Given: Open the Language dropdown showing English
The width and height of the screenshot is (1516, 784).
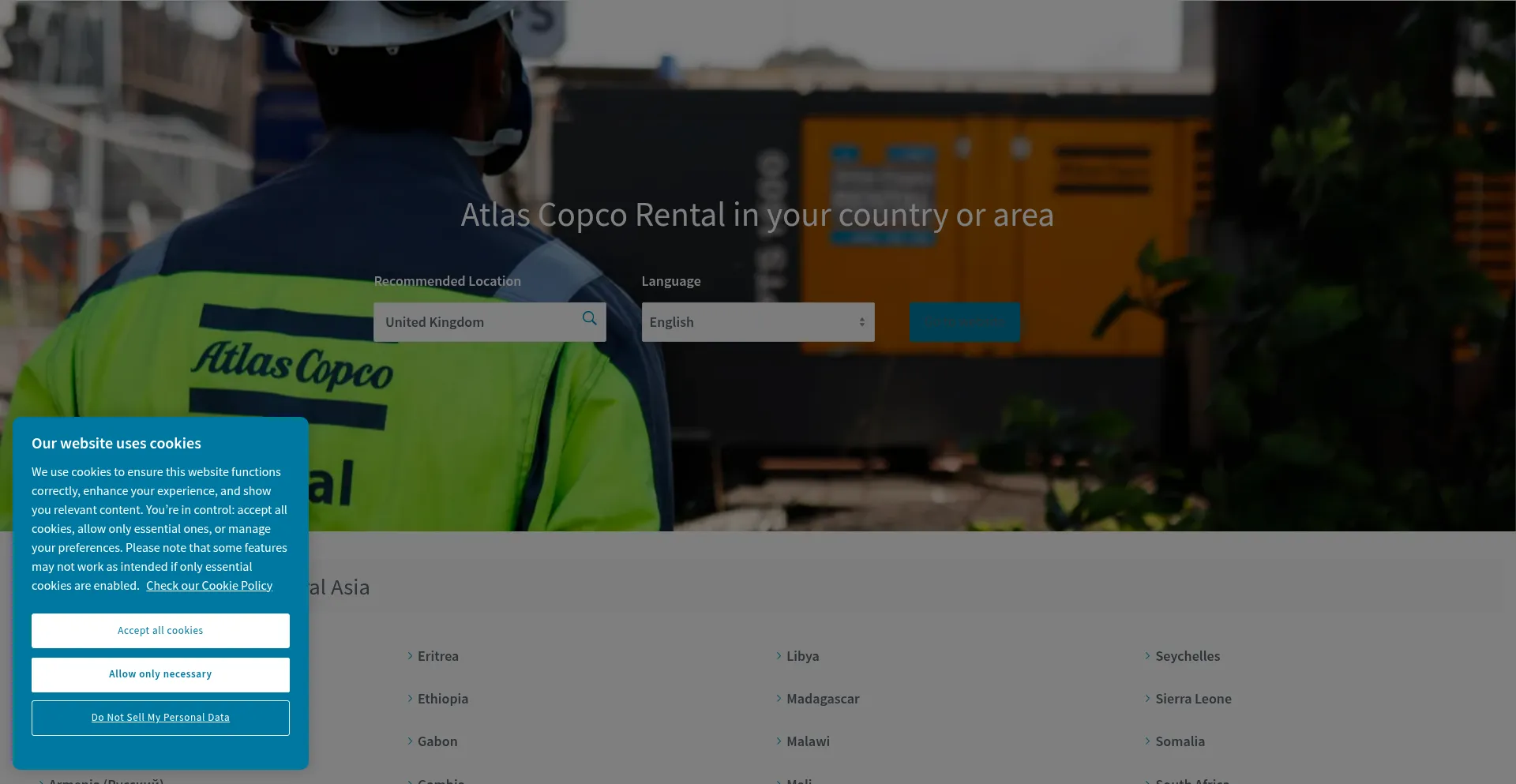Looking at the screenshot, I should [757, 322].
